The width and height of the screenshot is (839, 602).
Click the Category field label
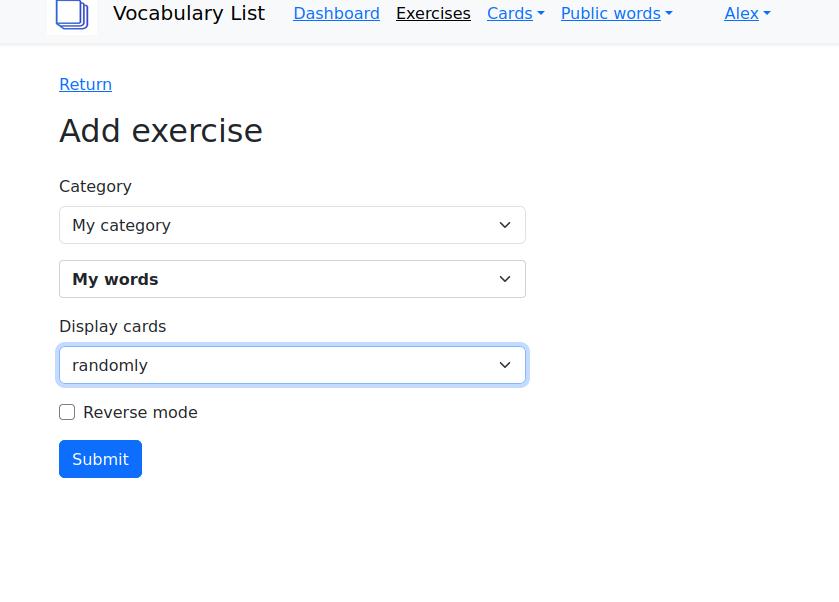click(x=95, y=186)
